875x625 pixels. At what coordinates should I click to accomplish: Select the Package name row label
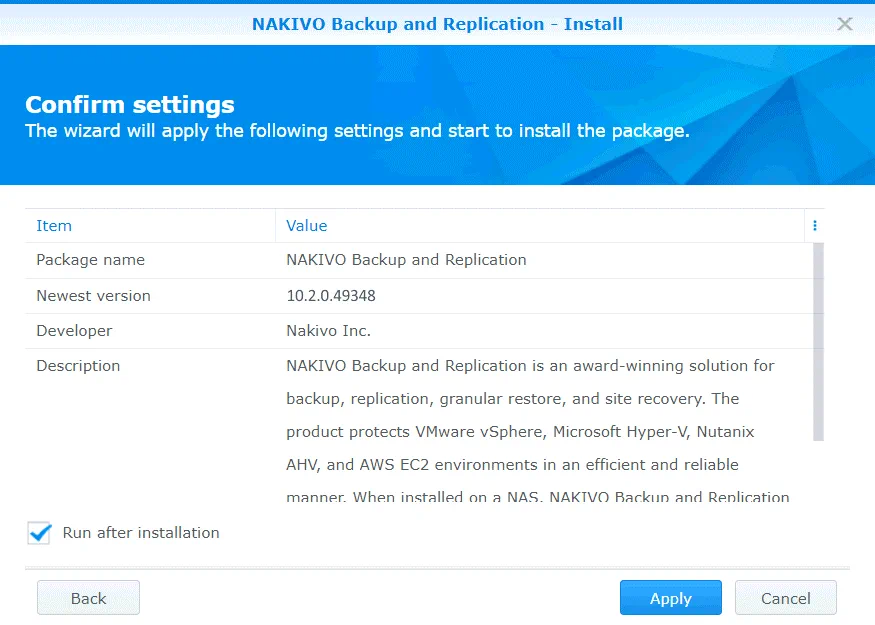coord(90,260)
